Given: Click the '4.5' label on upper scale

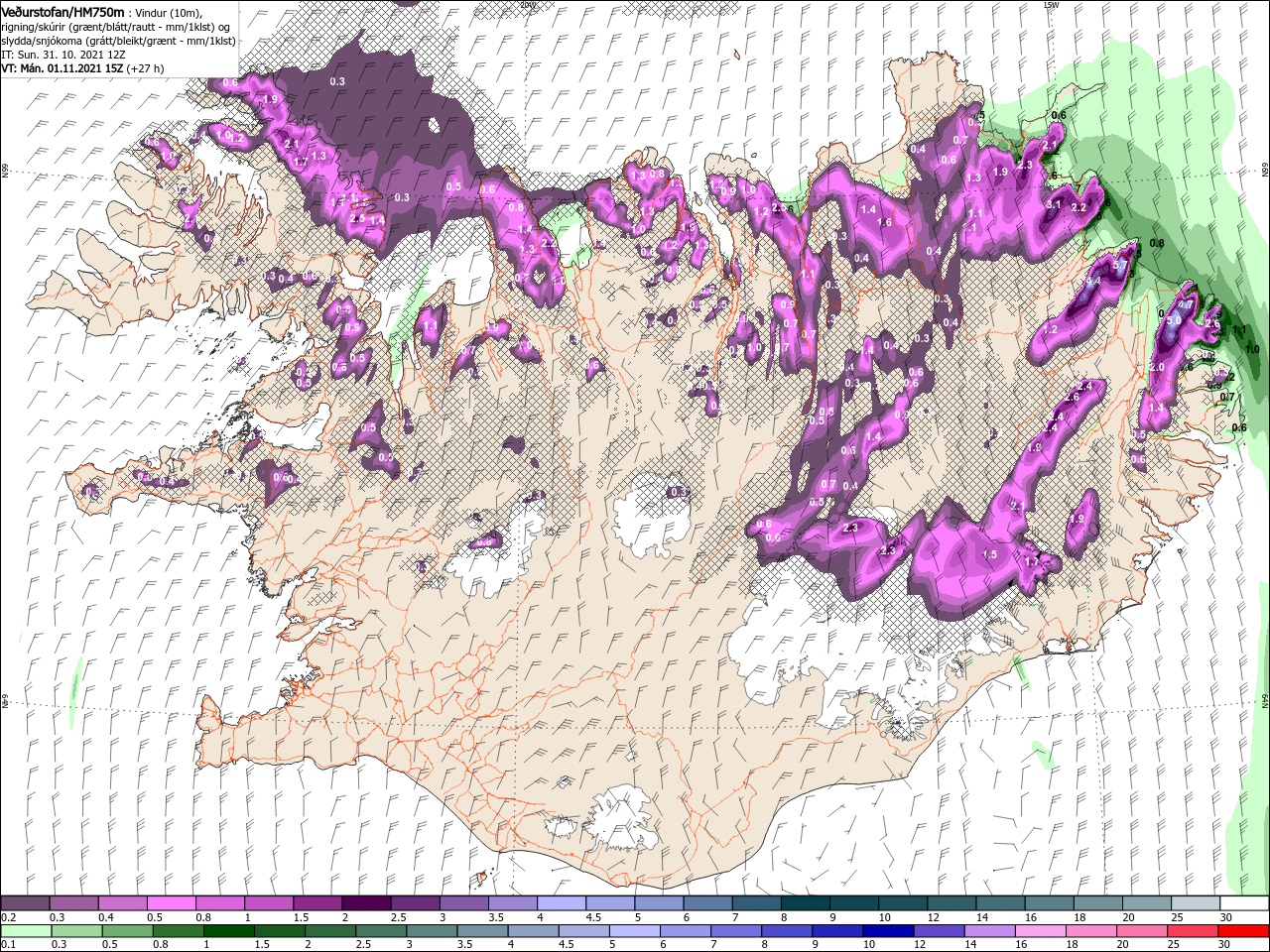Looking at the screenshot, I should click(x=594, y=917).
